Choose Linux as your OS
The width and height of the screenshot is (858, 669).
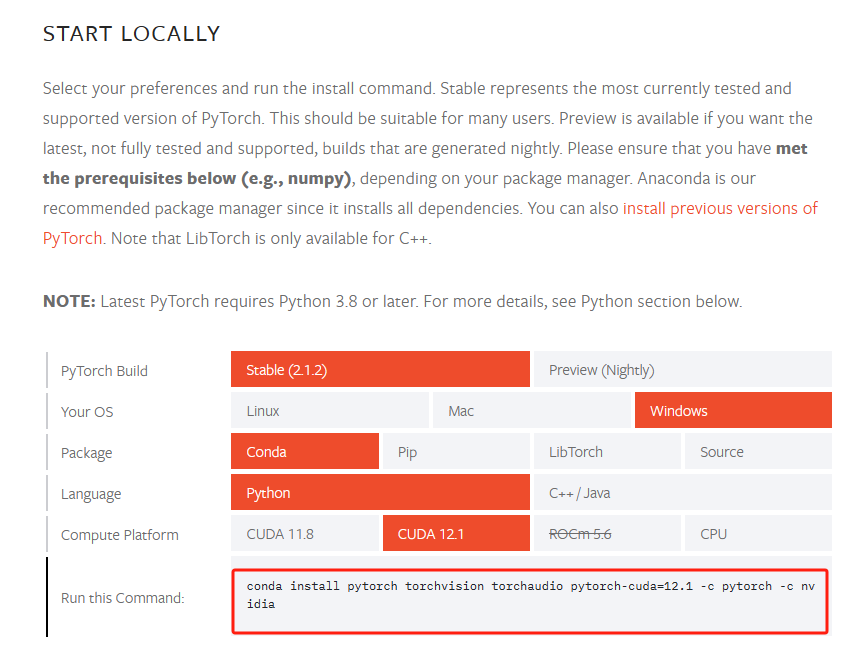click(x=330, y=410)
